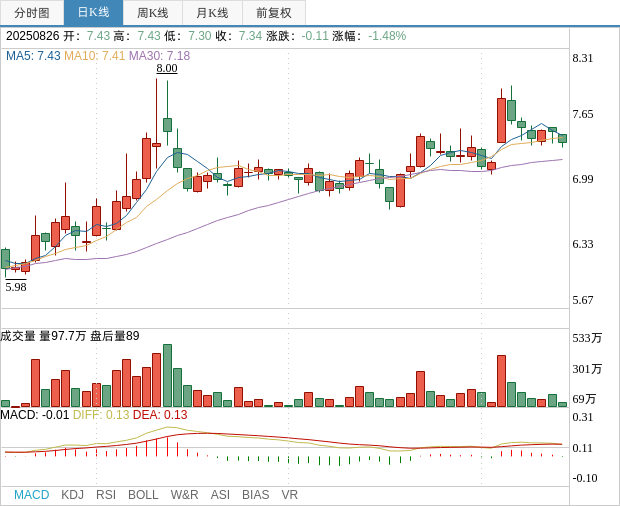This screenshot has height=506, width=620.
Task: Click the DIFF: 0.13 value
Action: pos(101,415)
